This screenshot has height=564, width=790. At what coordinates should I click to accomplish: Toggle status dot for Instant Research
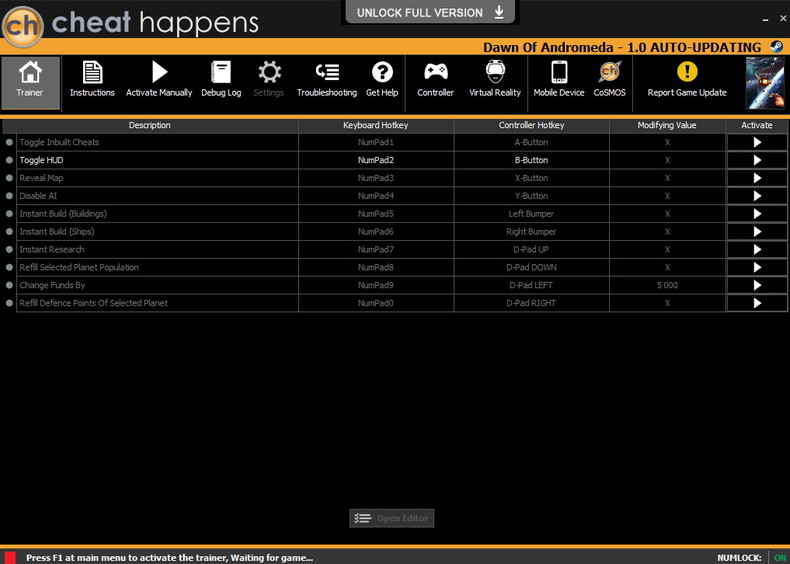coord(9,249)
